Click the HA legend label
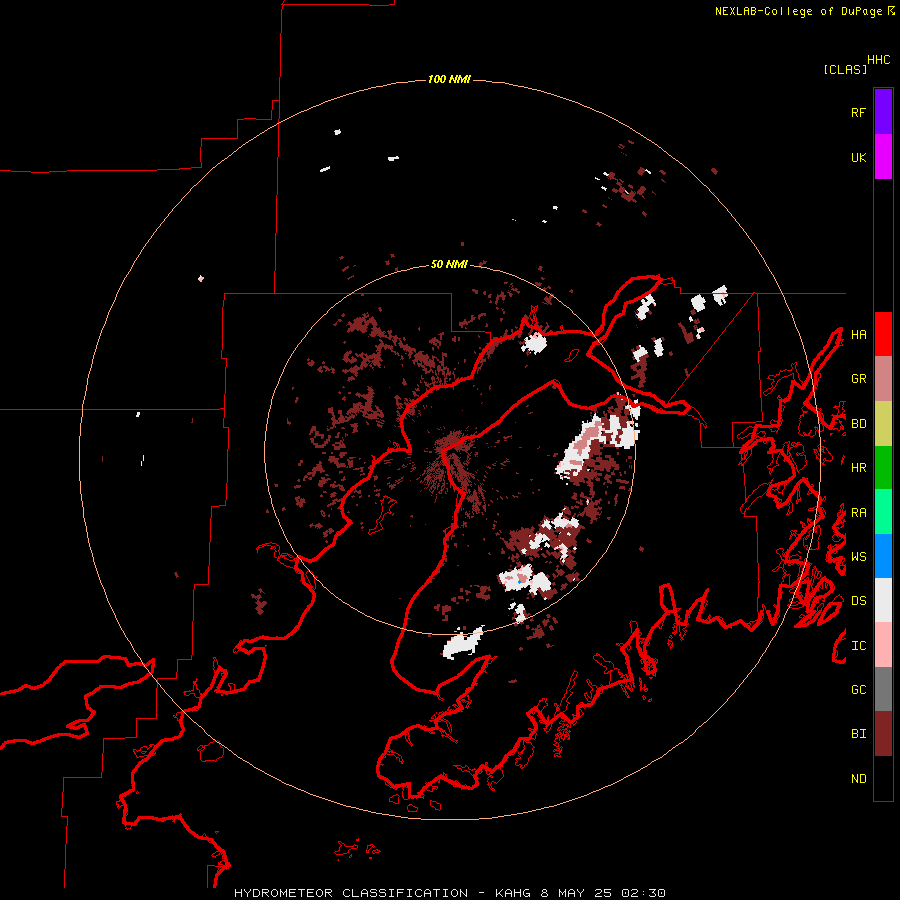This screenshot has height=900, width=900. pyautogui.click(x=858, y=335)
